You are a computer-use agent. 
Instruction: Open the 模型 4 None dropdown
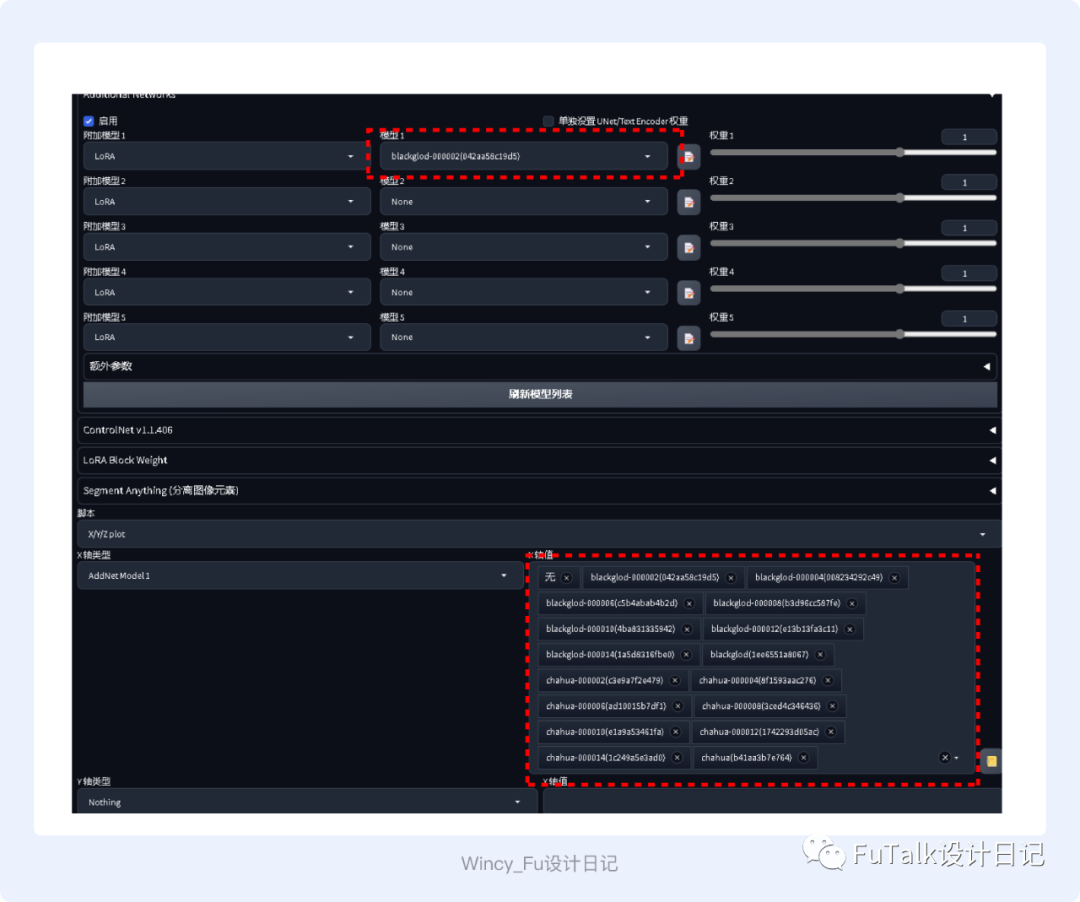523,293
